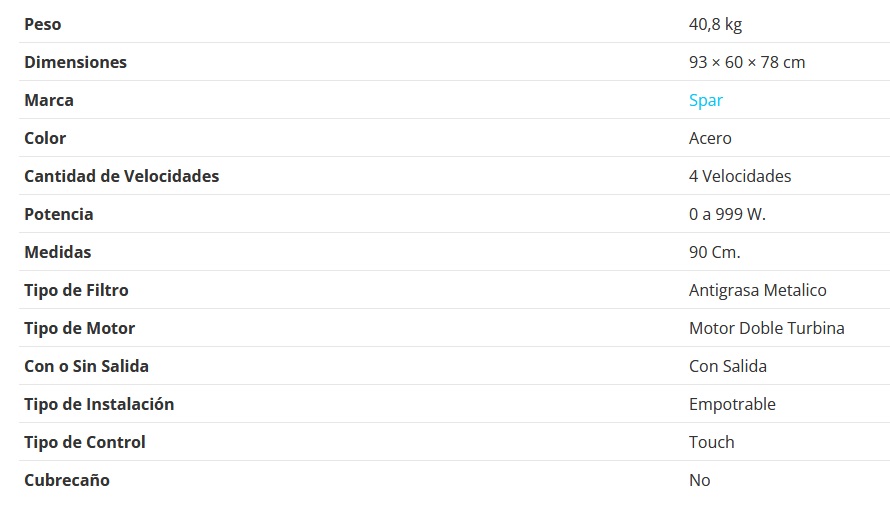Select the Touch control value
The width and height of the screenshot is (890, 512).
click(712, 442)
